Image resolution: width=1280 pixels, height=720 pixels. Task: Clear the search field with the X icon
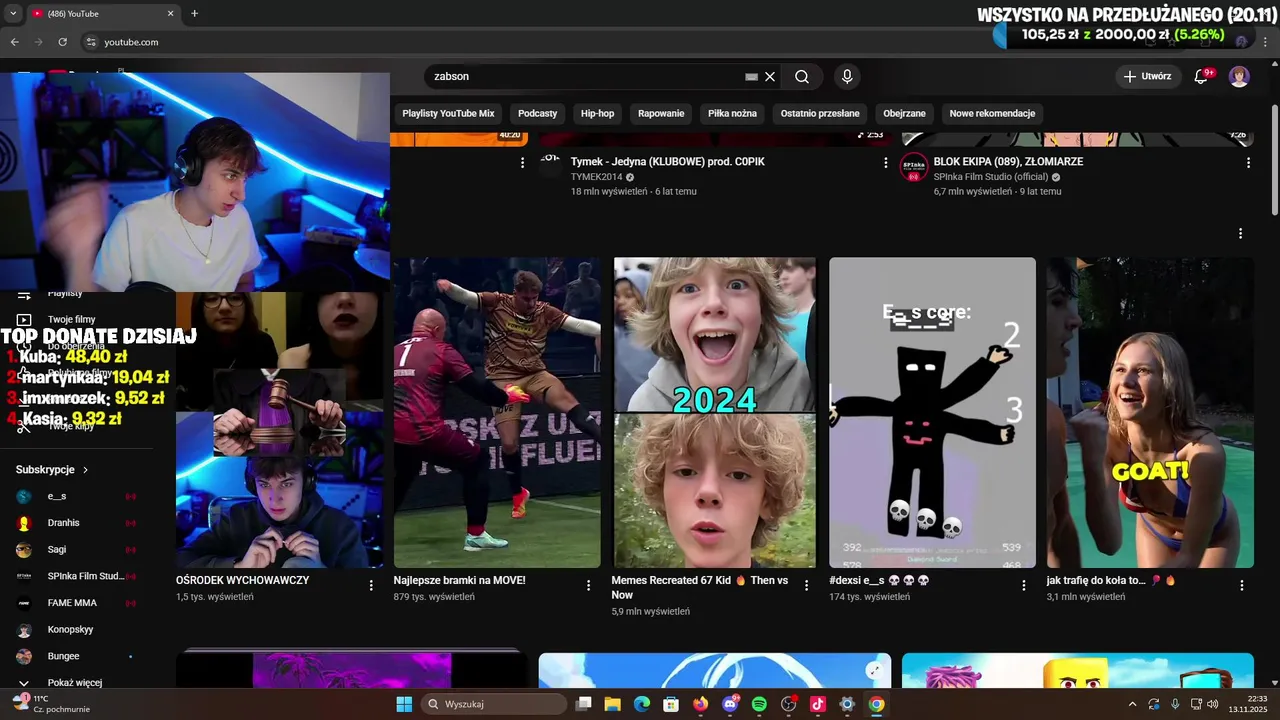pos(770,77)
